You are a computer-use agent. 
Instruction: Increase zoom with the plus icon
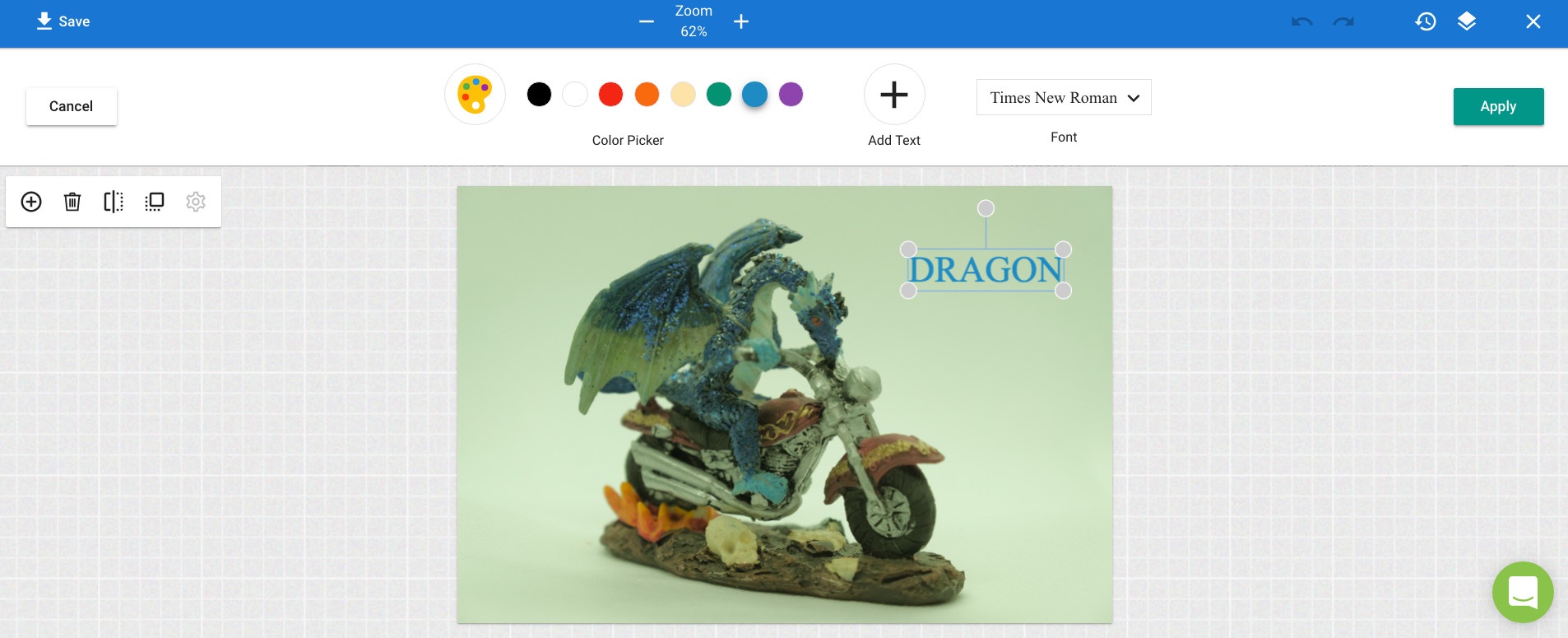tap(741, 21)
